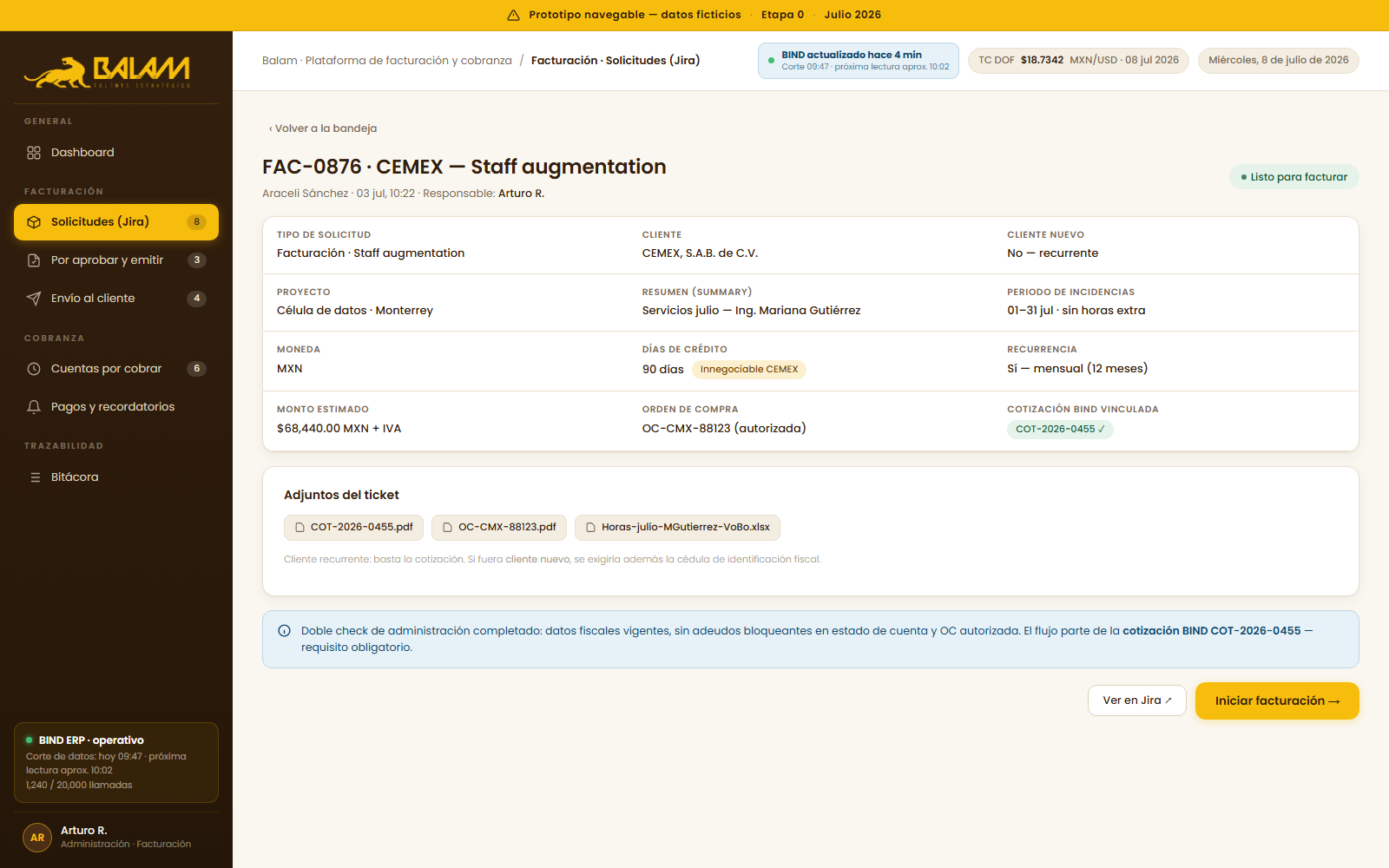
Task: Click the badge 6 on Cuentas por cobrar
Action: click(197, 369)
